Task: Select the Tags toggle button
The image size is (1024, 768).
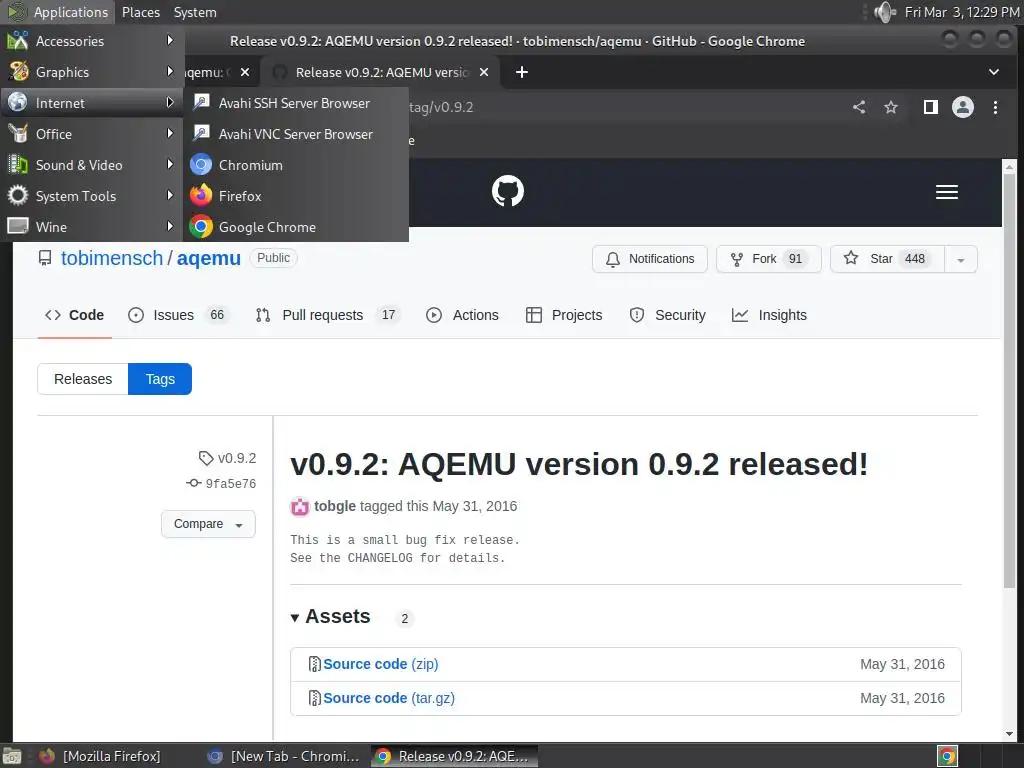Action: tap(160, 379)
